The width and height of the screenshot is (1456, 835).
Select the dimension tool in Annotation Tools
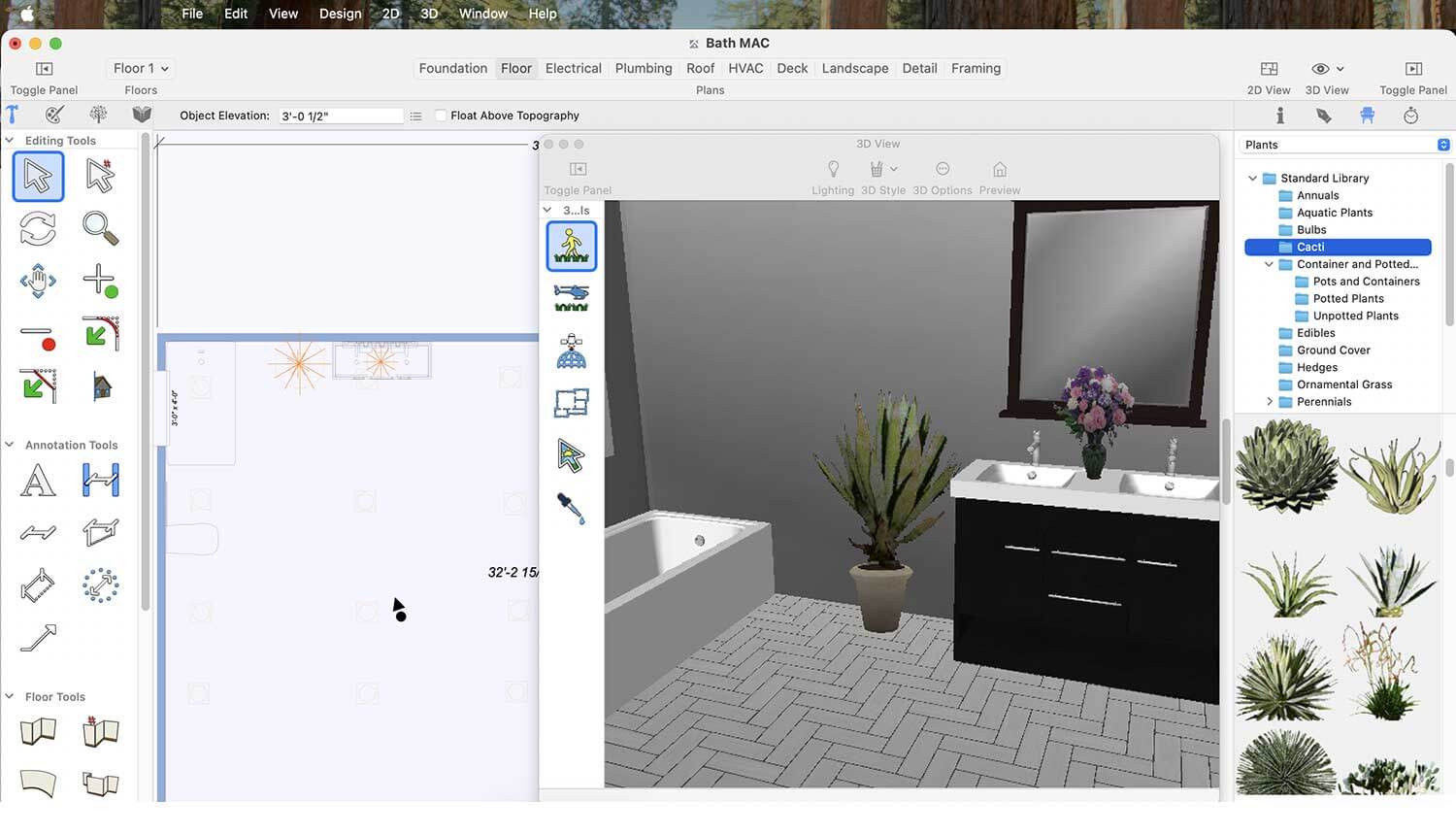[100, 480]
